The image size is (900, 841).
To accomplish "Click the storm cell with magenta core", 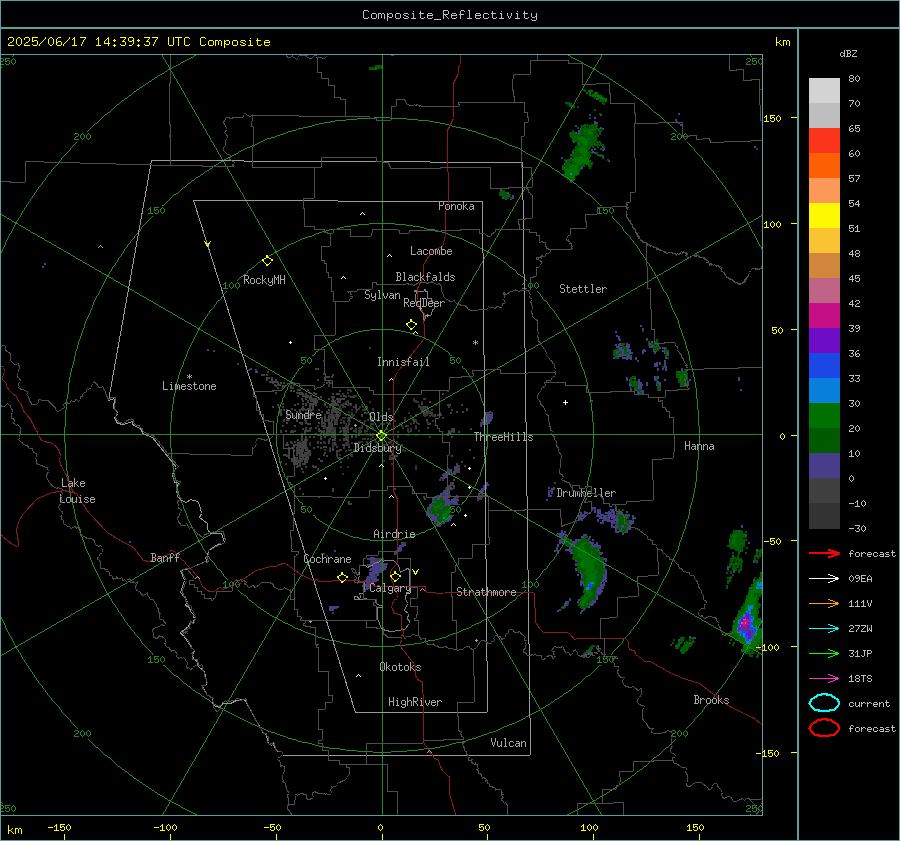I will pyautogui.click(x=746, y=624).
